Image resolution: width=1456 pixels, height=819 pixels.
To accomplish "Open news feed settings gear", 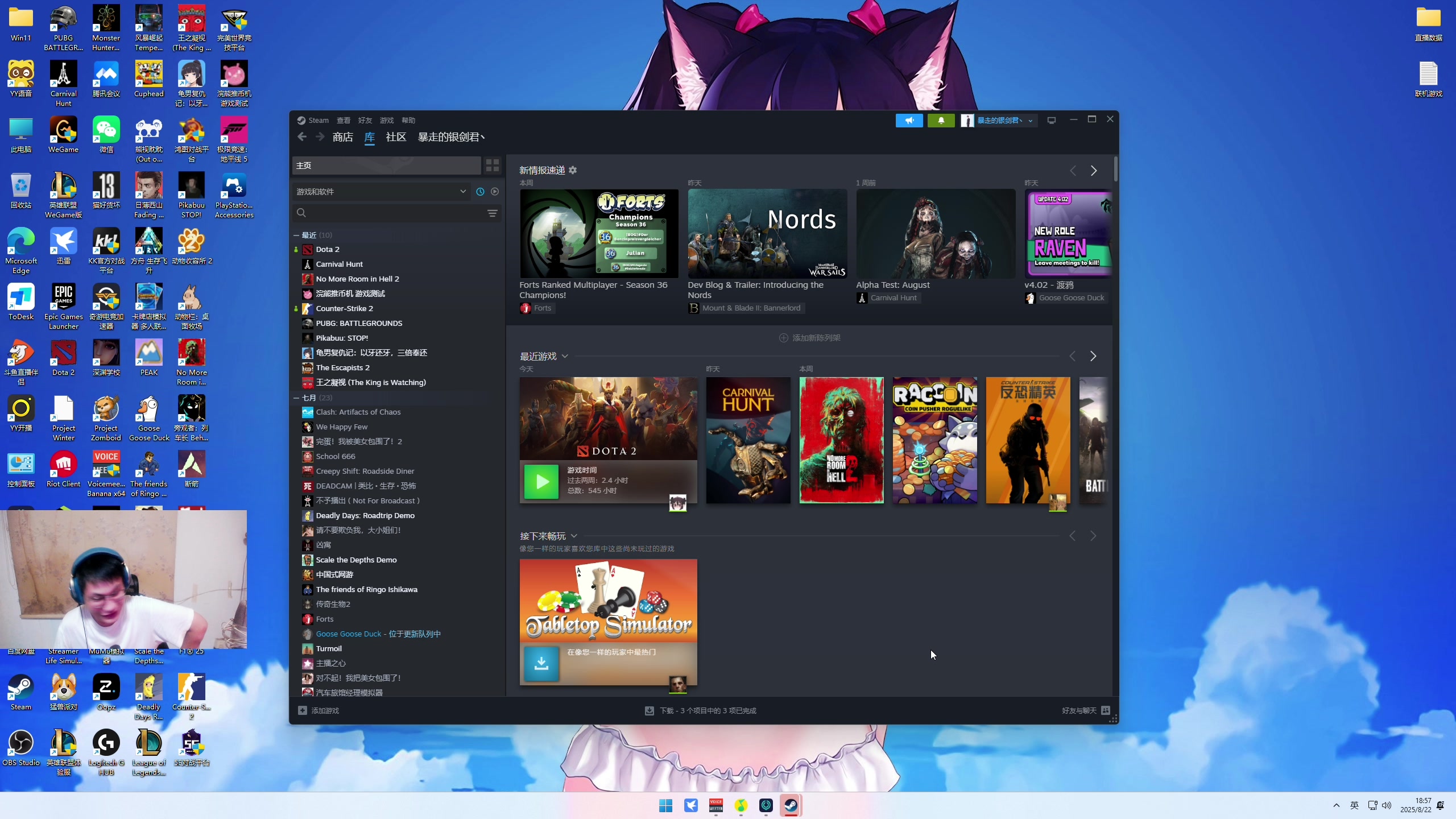I will [x=573, y=170].
